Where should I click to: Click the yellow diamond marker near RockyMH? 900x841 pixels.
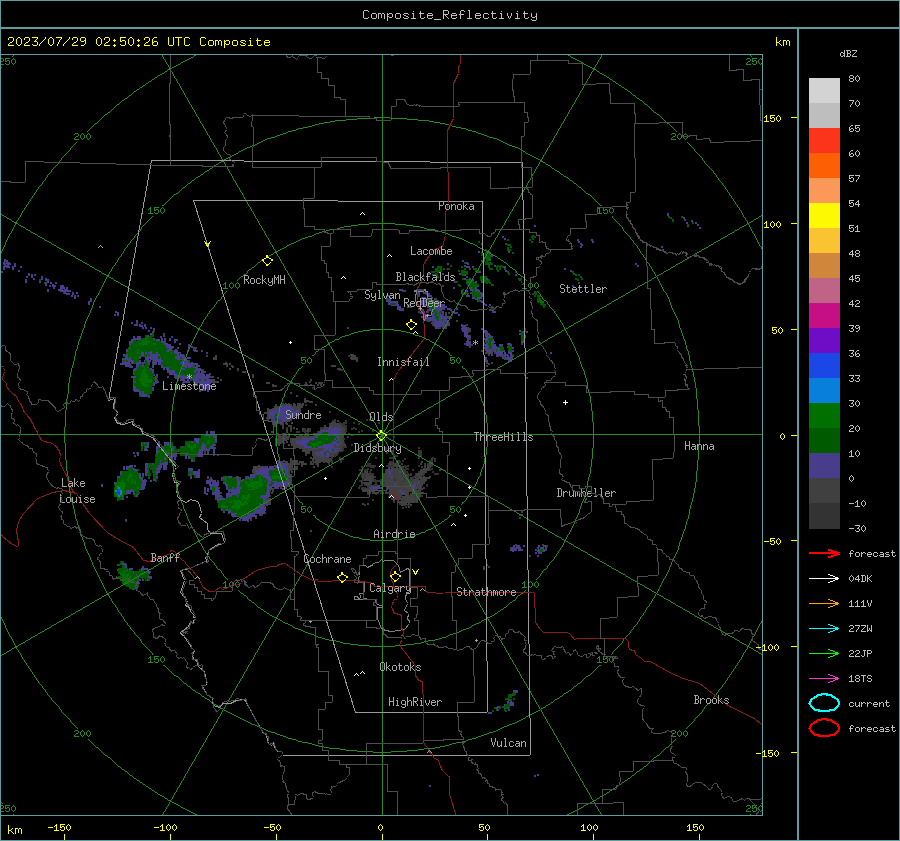267,261
